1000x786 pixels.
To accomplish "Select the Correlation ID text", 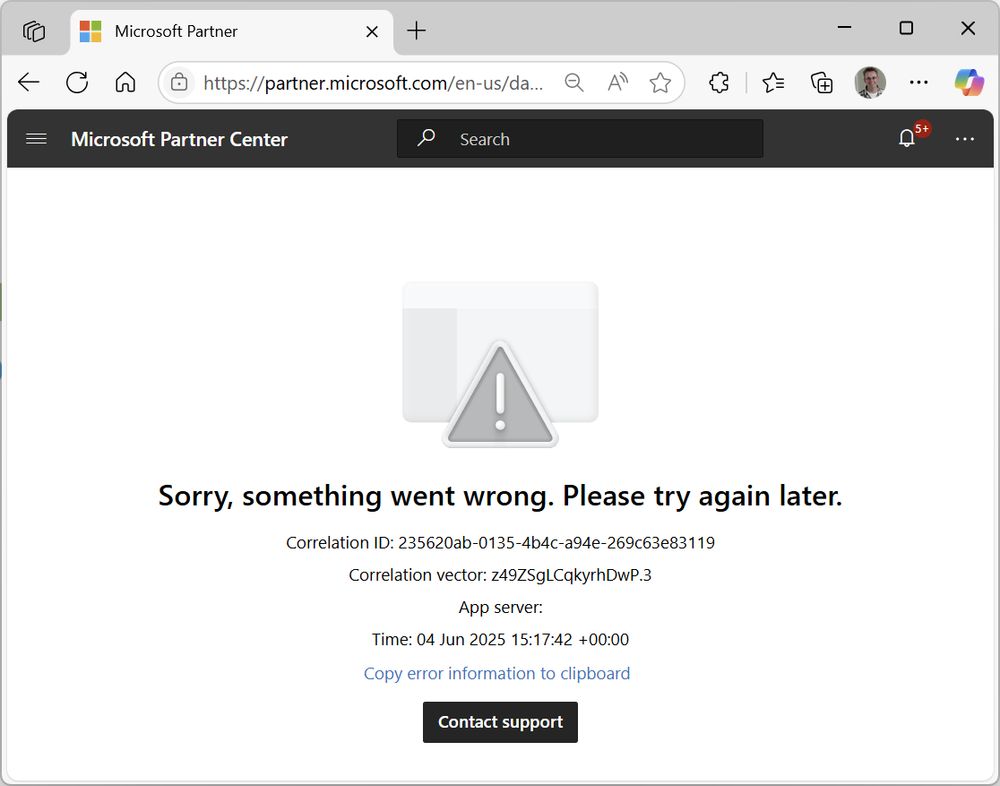I will [500, 543].
